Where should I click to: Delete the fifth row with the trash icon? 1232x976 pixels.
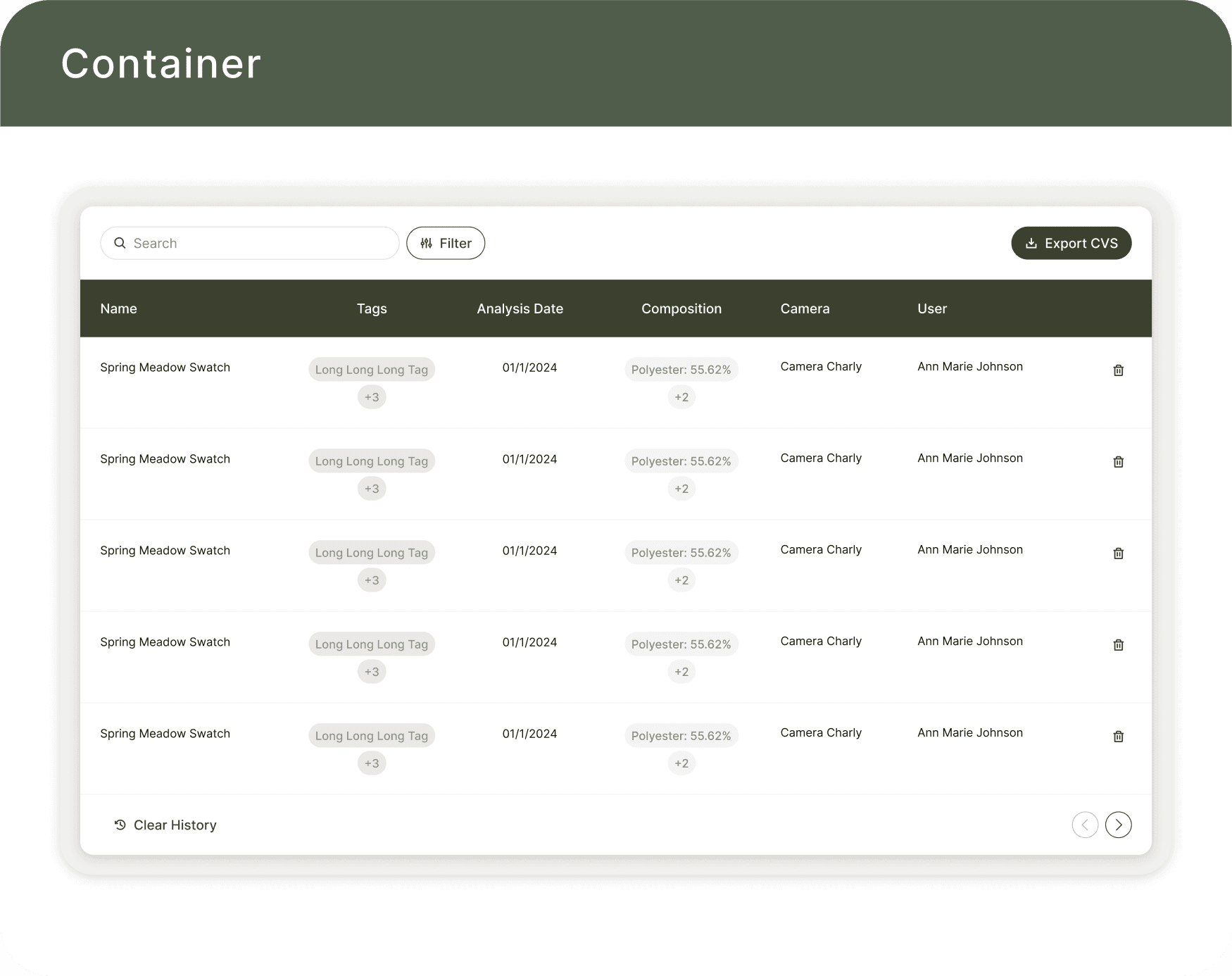(x=1118, y=736)
